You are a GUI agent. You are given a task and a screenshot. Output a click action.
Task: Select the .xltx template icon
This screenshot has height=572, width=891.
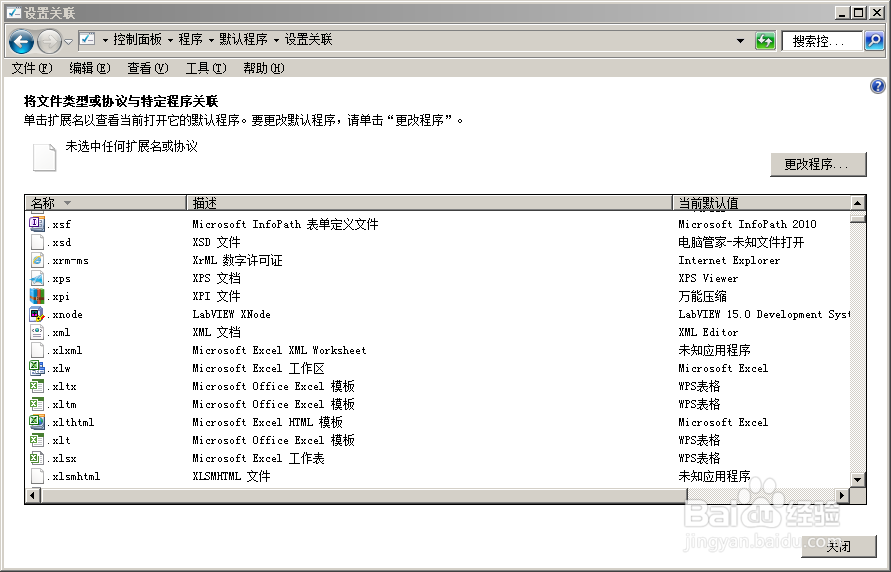click(37, 386)
